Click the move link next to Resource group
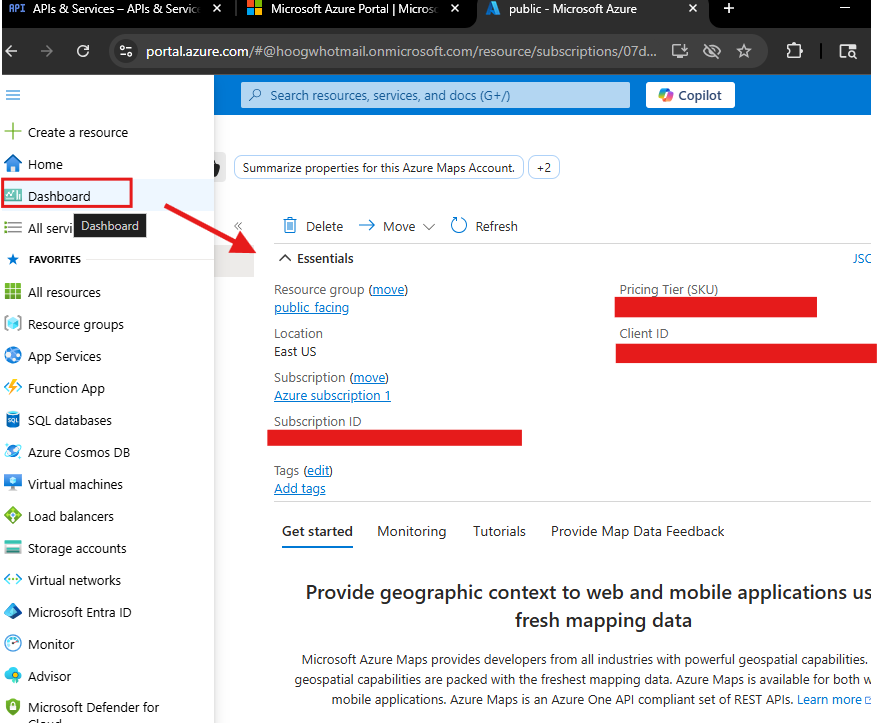This screenshot has width=877, height=723. tap(388, 289)
